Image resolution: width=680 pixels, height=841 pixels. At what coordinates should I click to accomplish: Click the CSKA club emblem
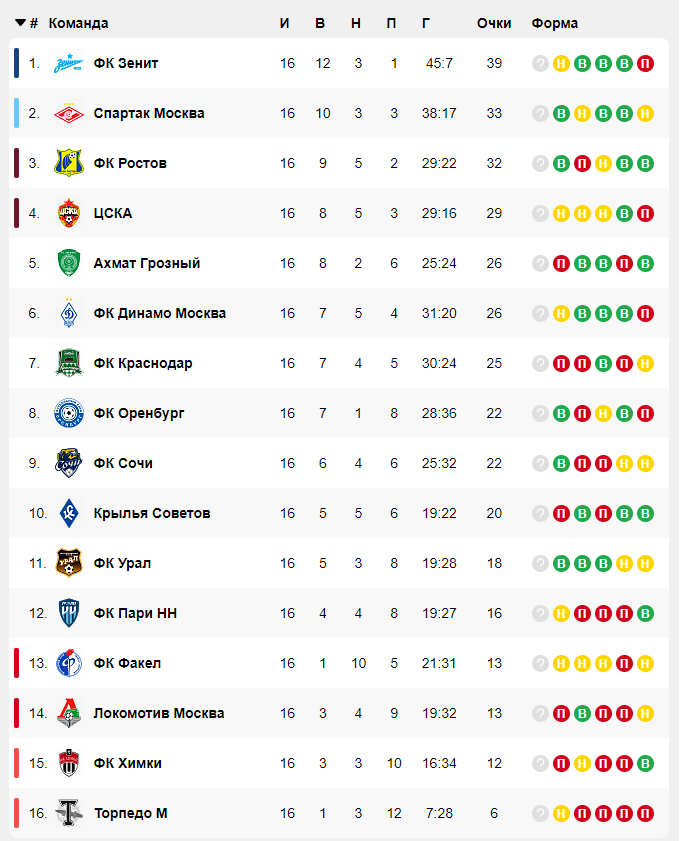69,213
